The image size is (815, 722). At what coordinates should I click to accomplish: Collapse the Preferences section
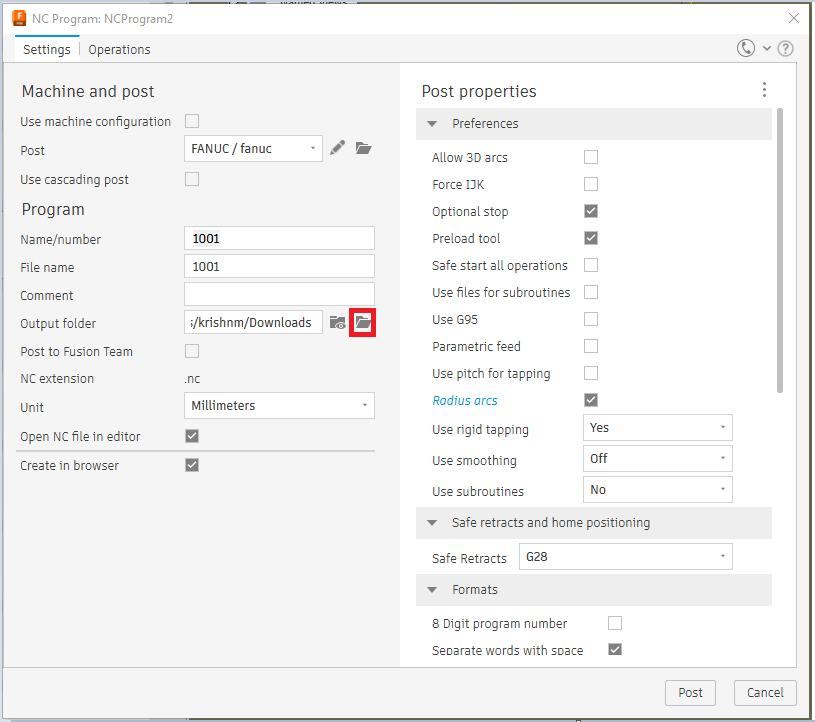click(432, 124)
